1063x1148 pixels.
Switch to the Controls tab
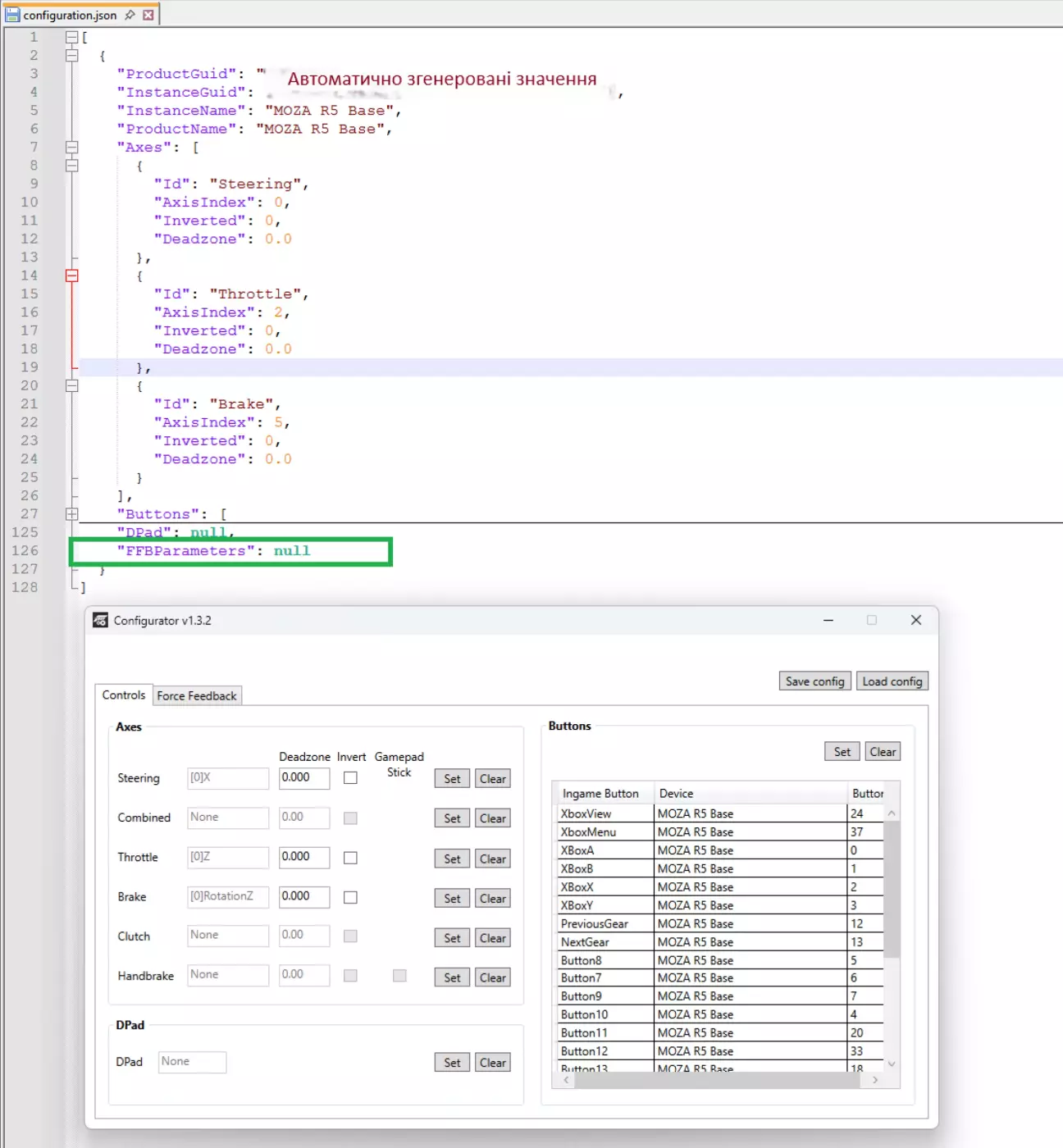click(124, 695)
